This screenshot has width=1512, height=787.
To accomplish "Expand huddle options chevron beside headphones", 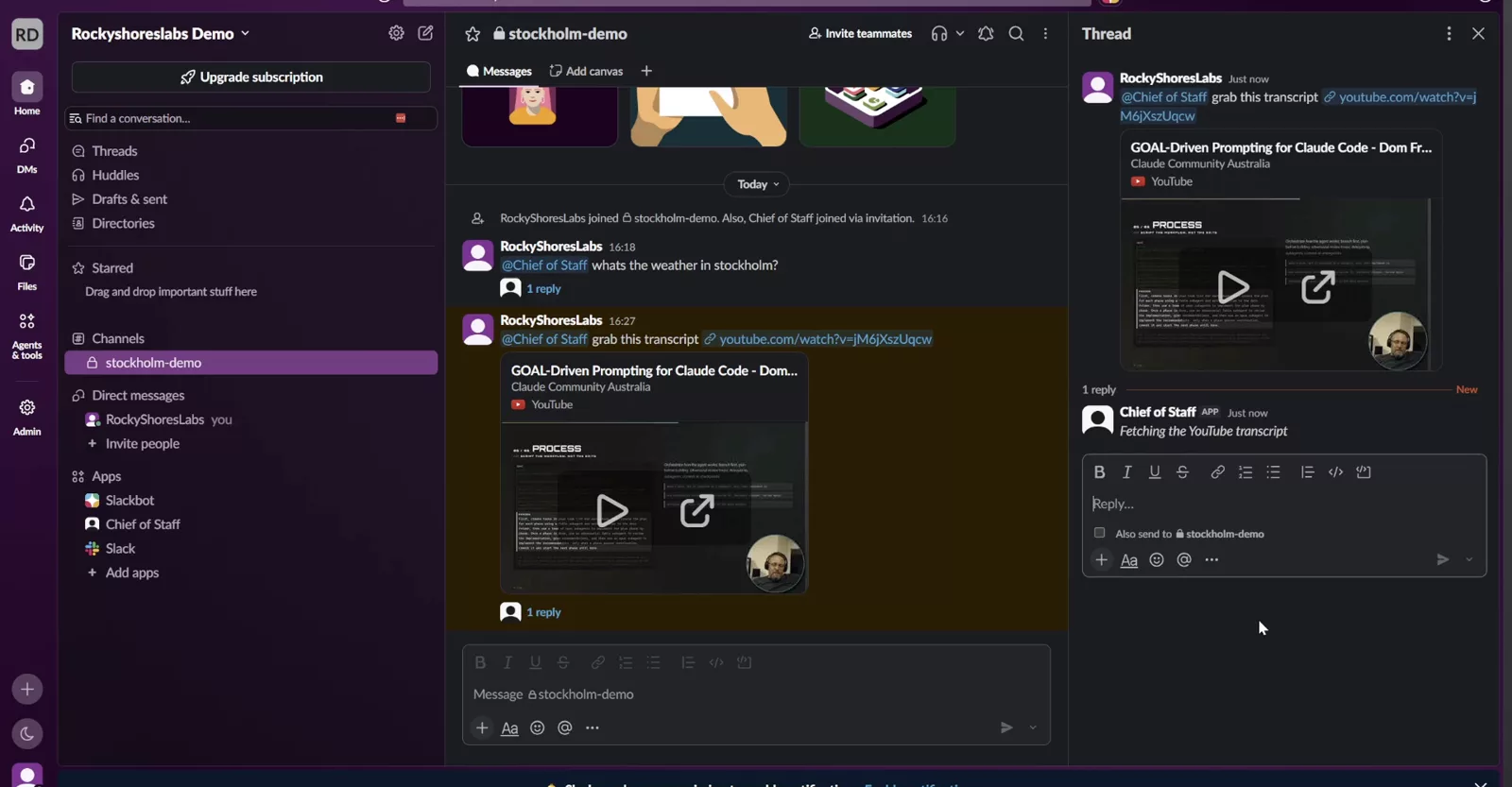I will point(960,33).
